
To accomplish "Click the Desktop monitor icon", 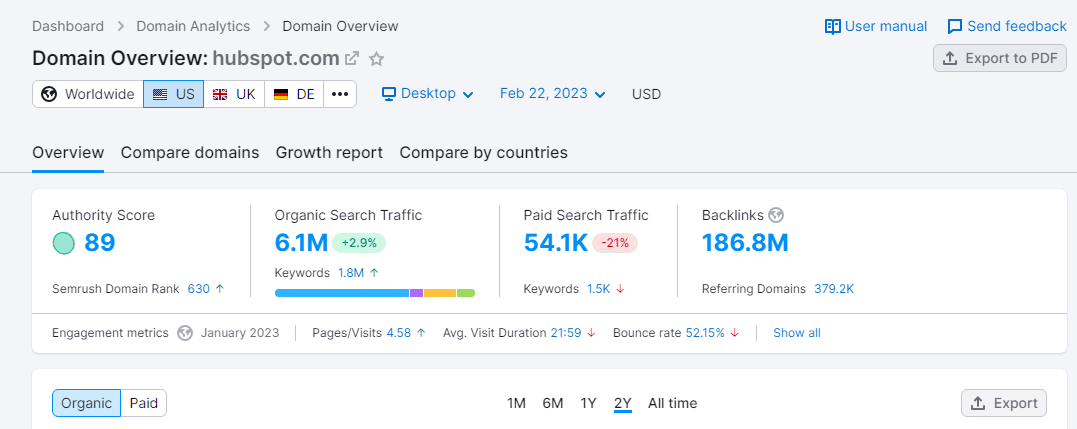I will tap(389, 94).
